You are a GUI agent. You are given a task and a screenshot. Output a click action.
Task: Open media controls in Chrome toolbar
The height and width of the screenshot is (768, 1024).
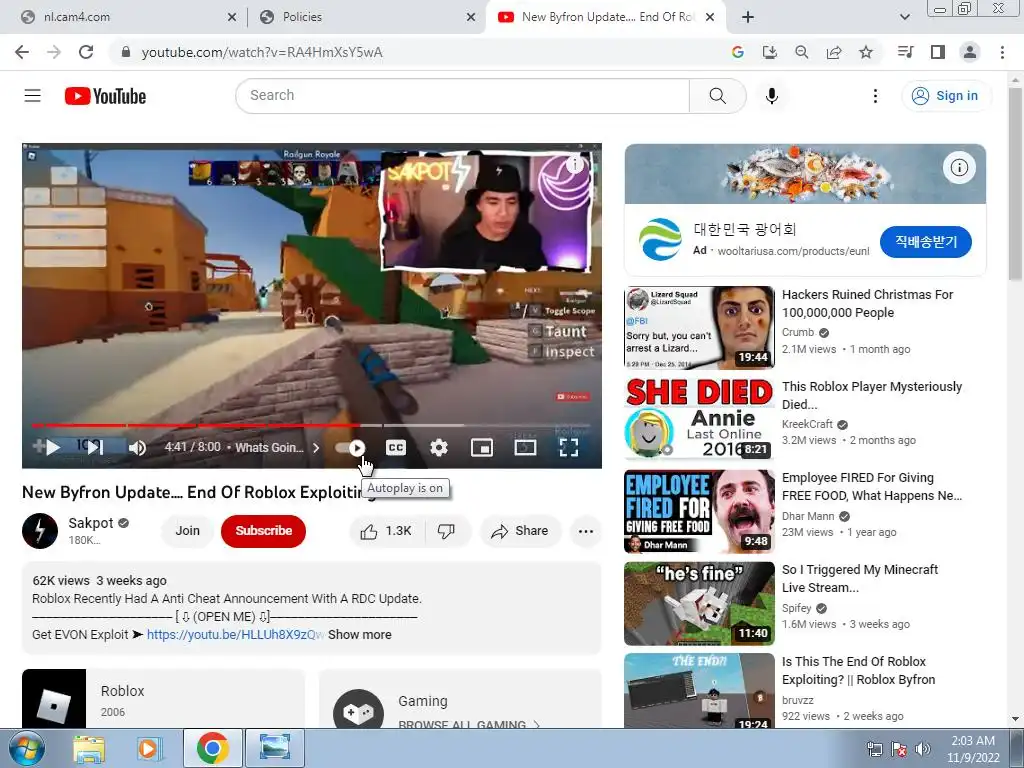tap(906, 52)
